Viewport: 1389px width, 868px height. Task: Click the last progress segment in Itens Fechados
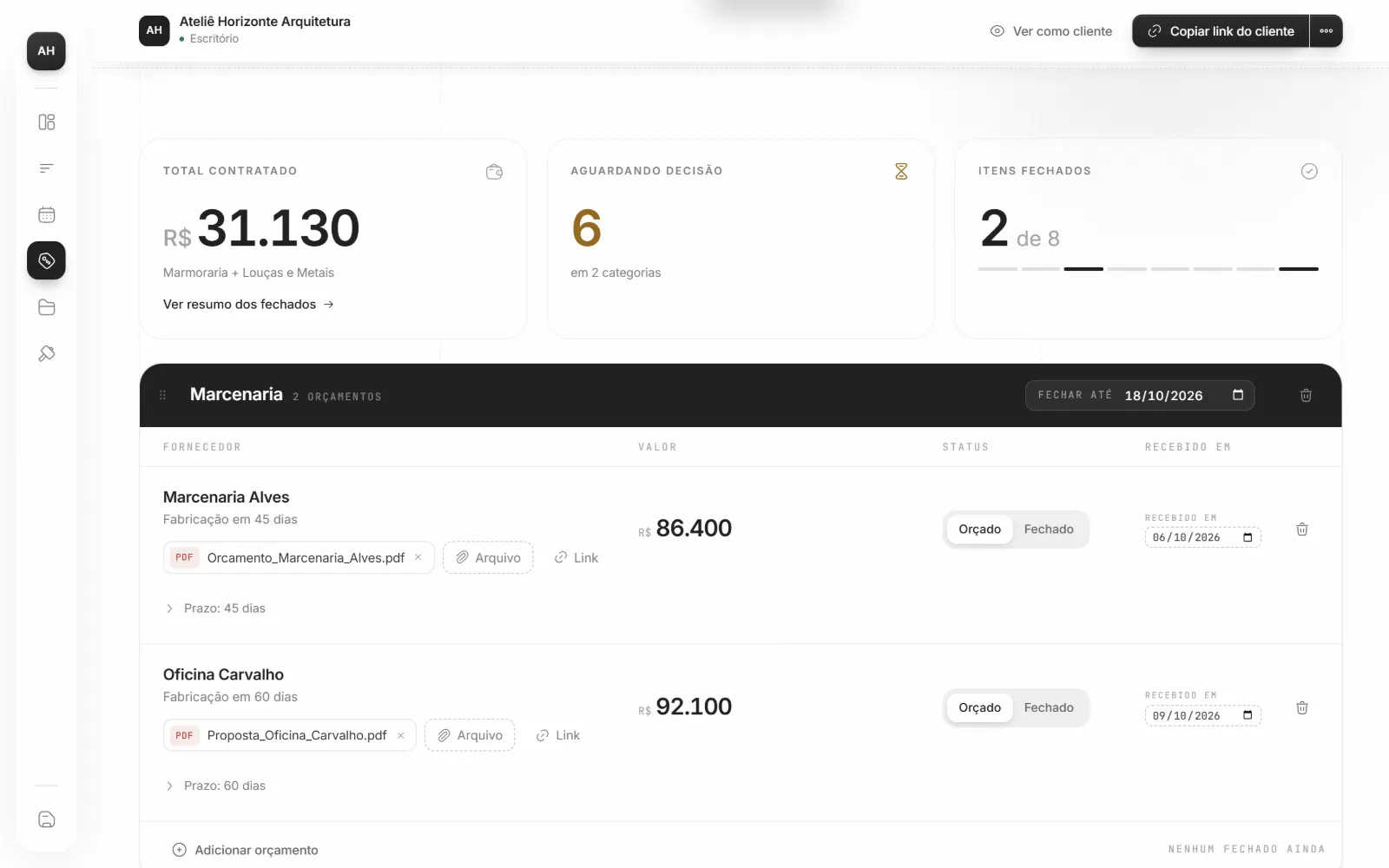[1299, 269]
